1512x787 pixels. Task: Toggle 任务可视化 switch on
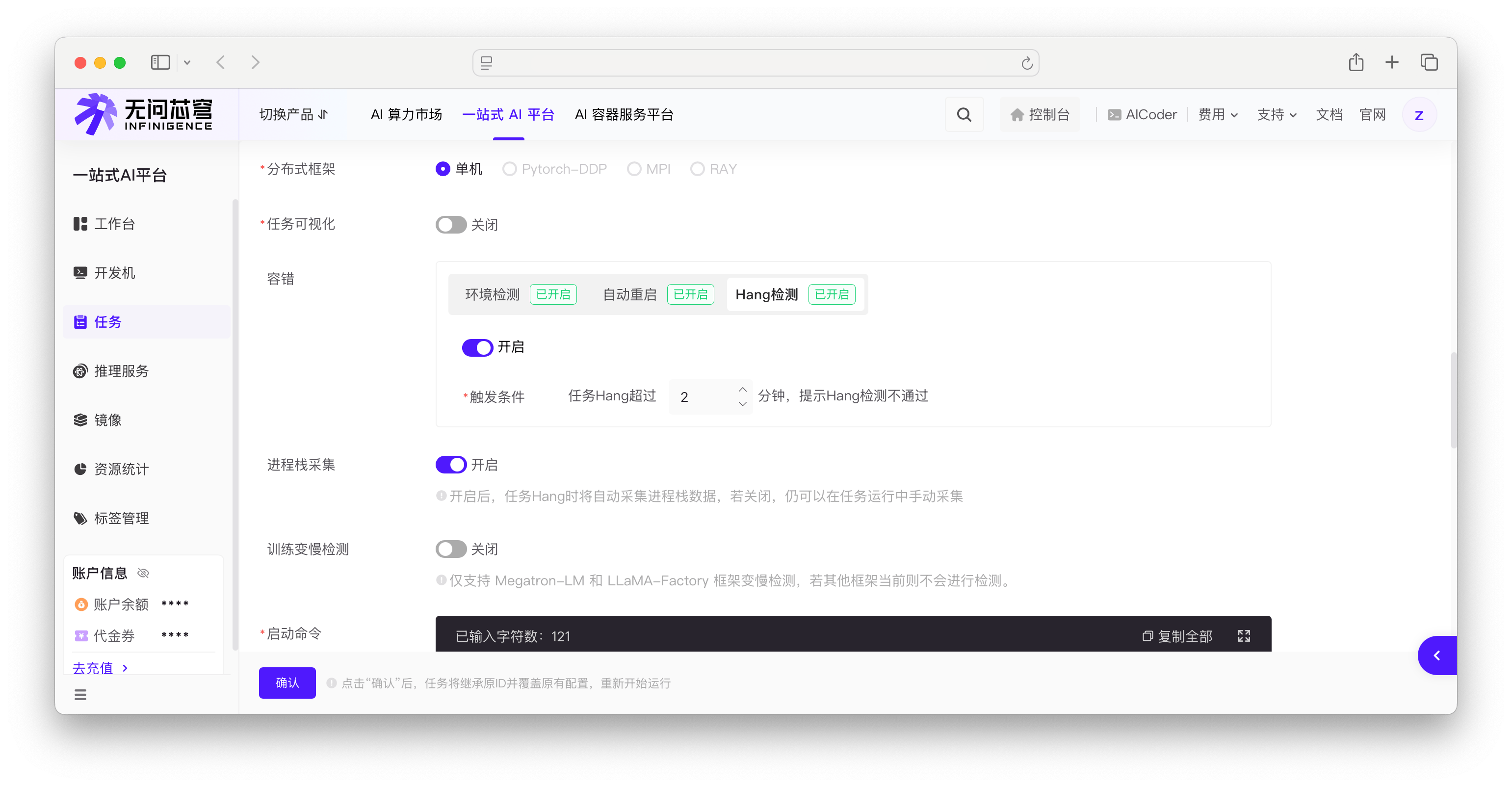pos(451,225)
